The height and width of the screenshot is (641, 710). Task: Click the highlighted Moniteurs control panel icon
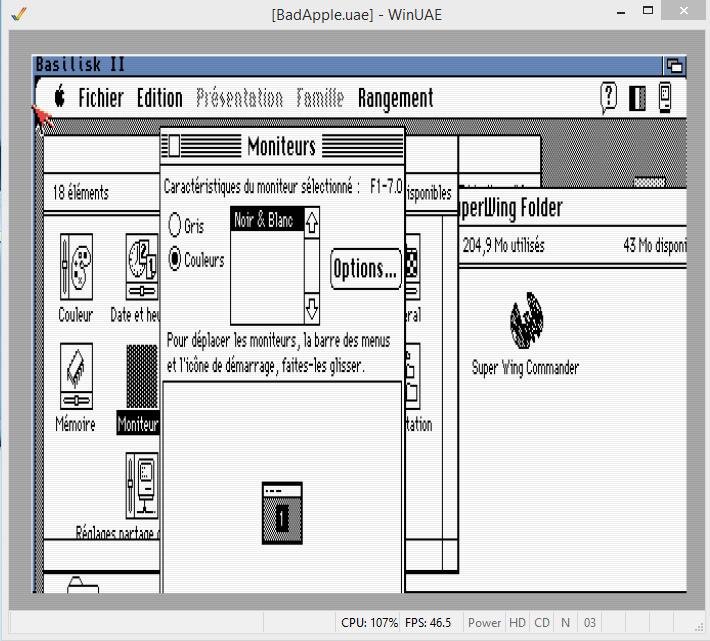tap(142, 376)
